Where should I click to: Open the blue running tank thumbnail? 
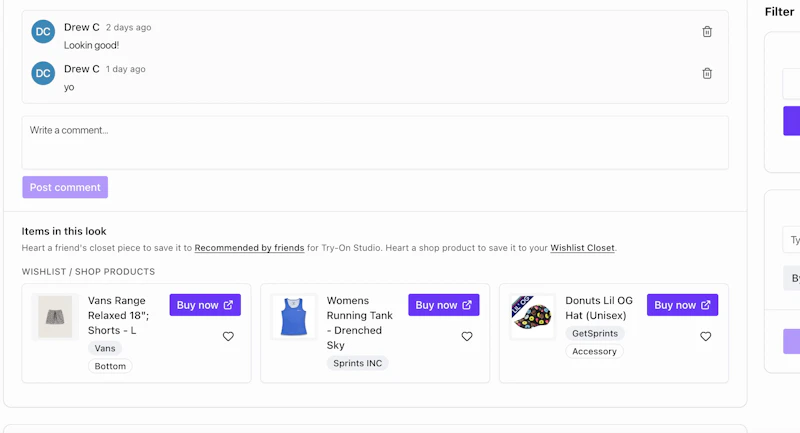(x=294, y=317)
